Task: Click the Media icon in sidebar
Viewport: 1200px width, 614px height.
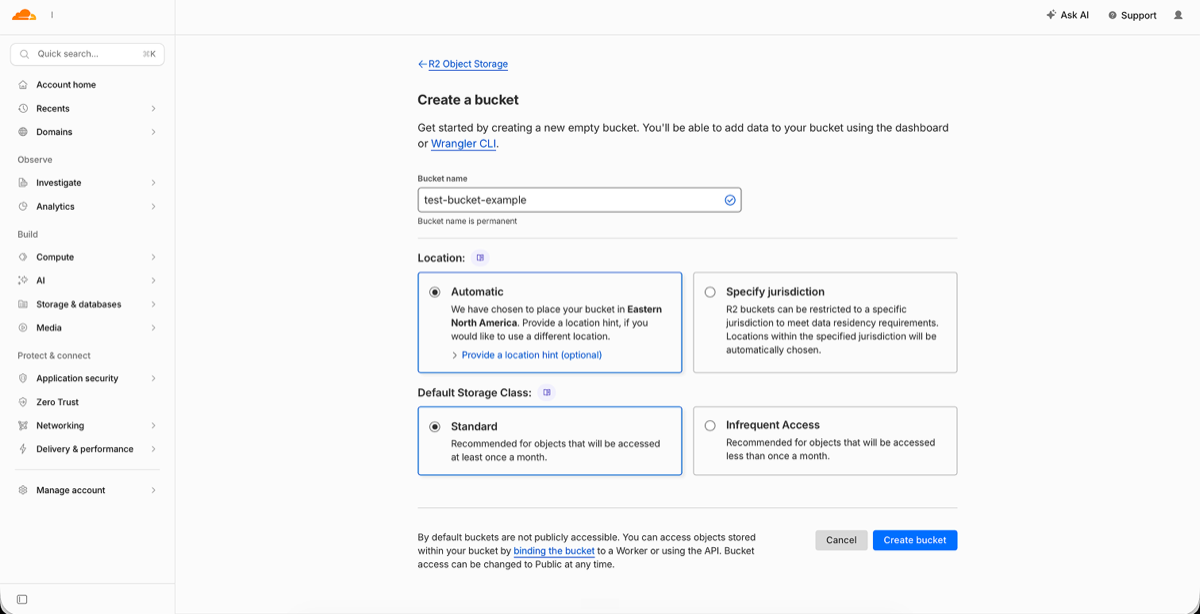Action: point(23,328)
